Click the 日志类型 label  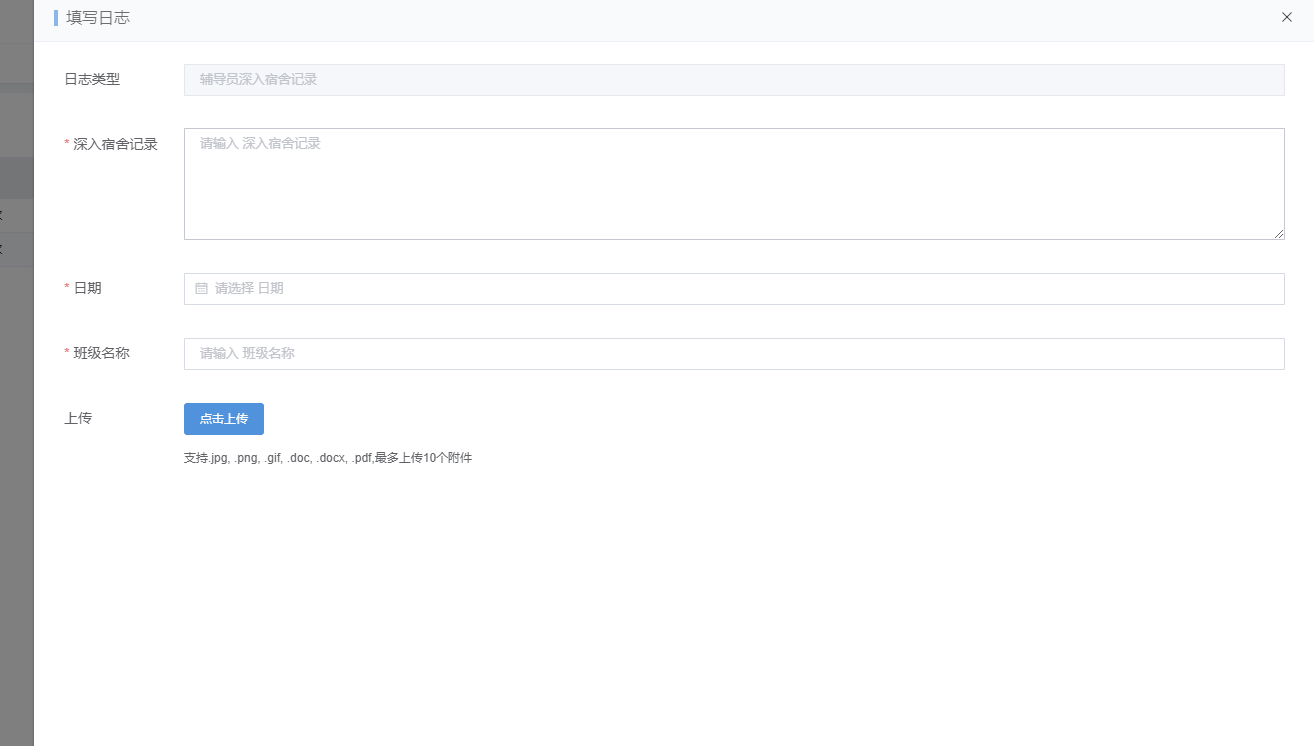[92, 79]
